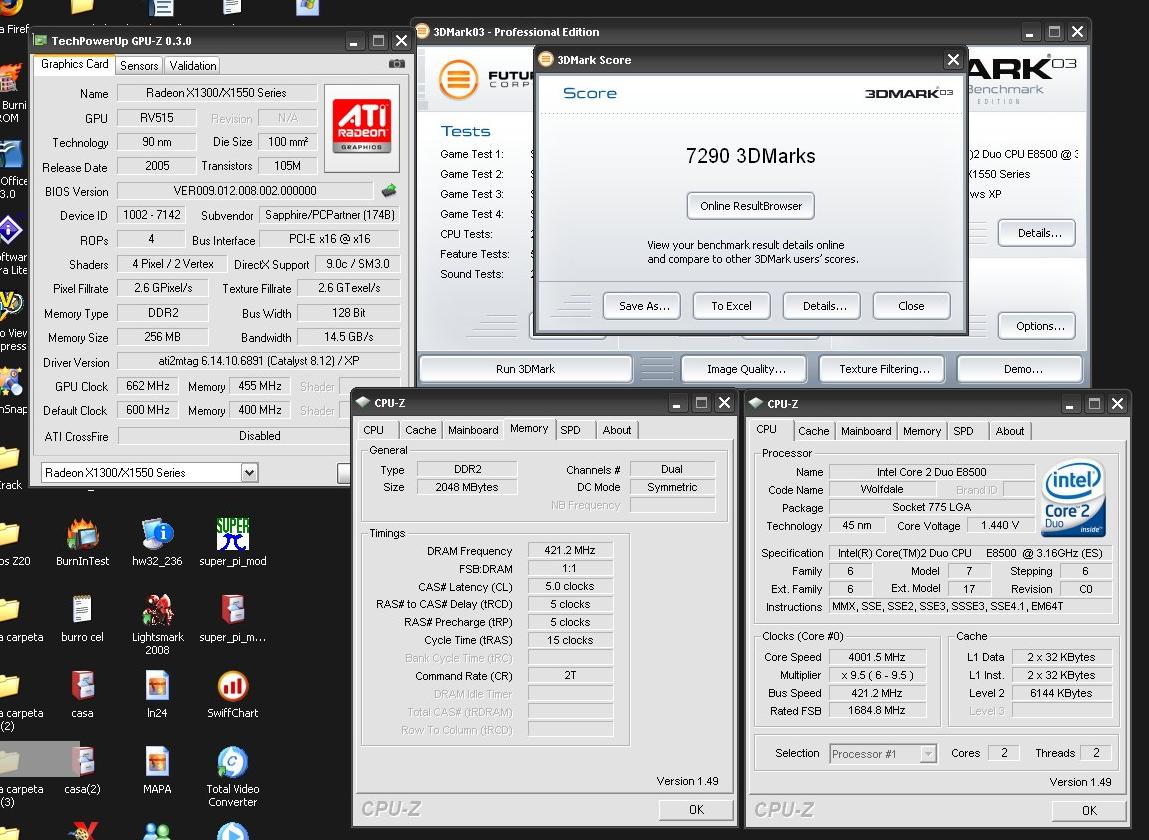Click the GPU-Z BIOS Version field

point(245,191)
